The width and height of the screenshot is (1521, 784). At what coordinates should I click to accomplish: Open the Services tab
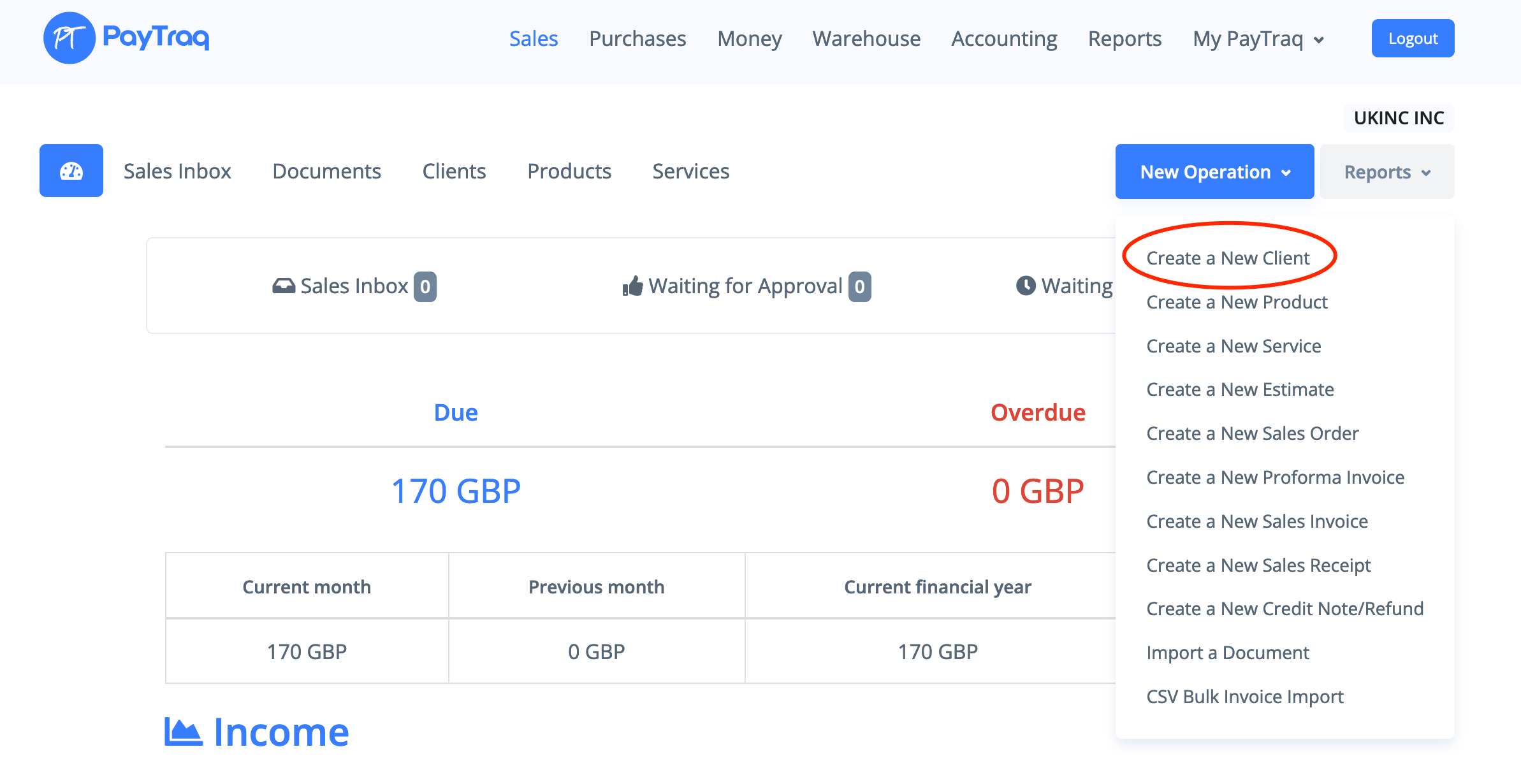click(x=691, y=171)
